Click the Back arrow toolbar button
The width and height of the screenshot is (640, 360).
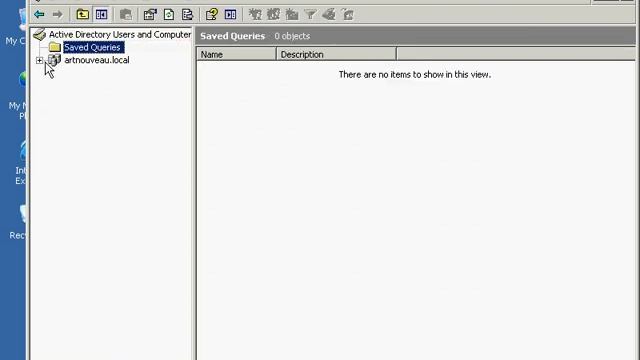[39, 15]
